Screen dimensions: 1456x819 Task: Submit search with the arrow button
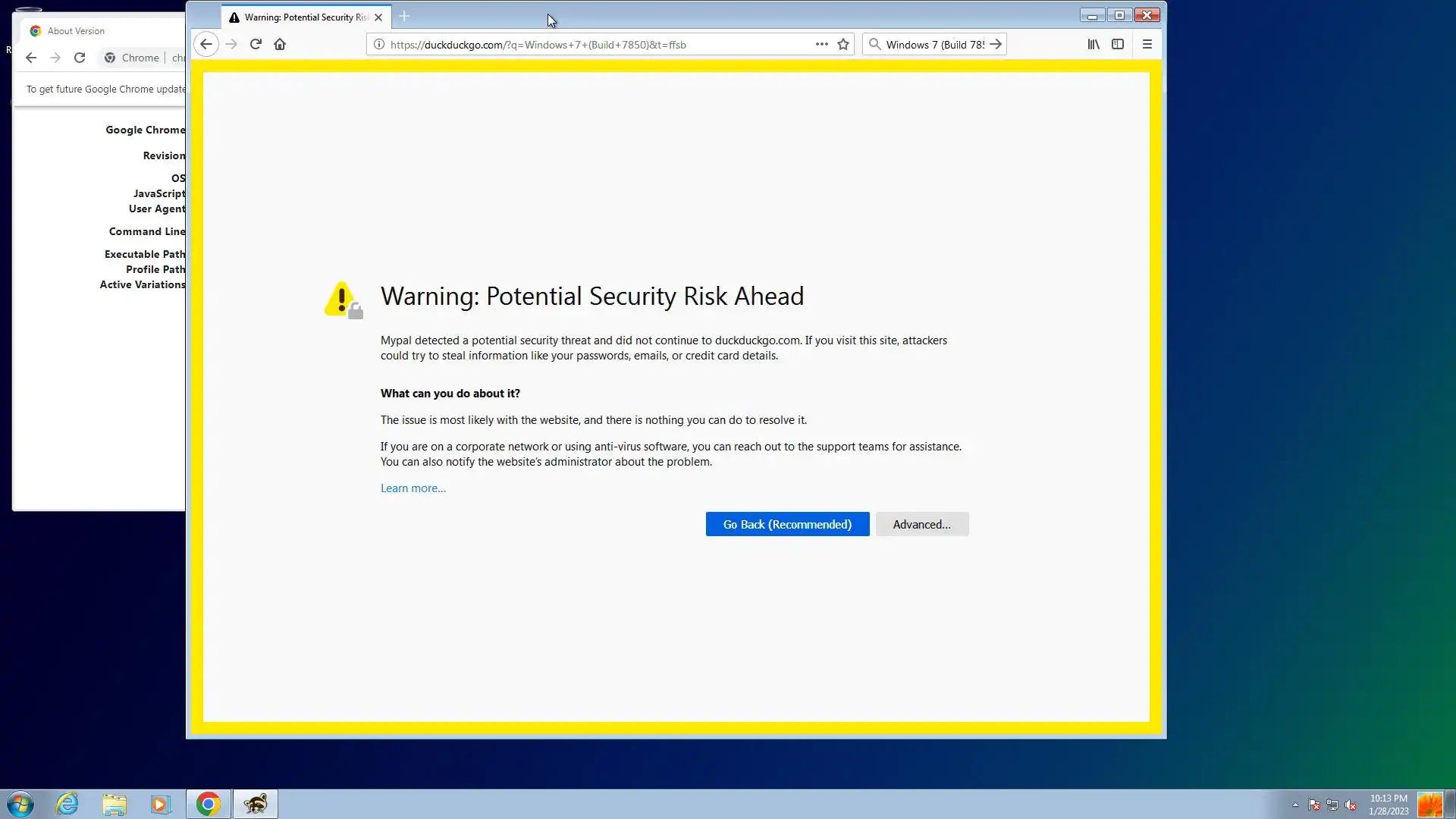tap(996, 44)
